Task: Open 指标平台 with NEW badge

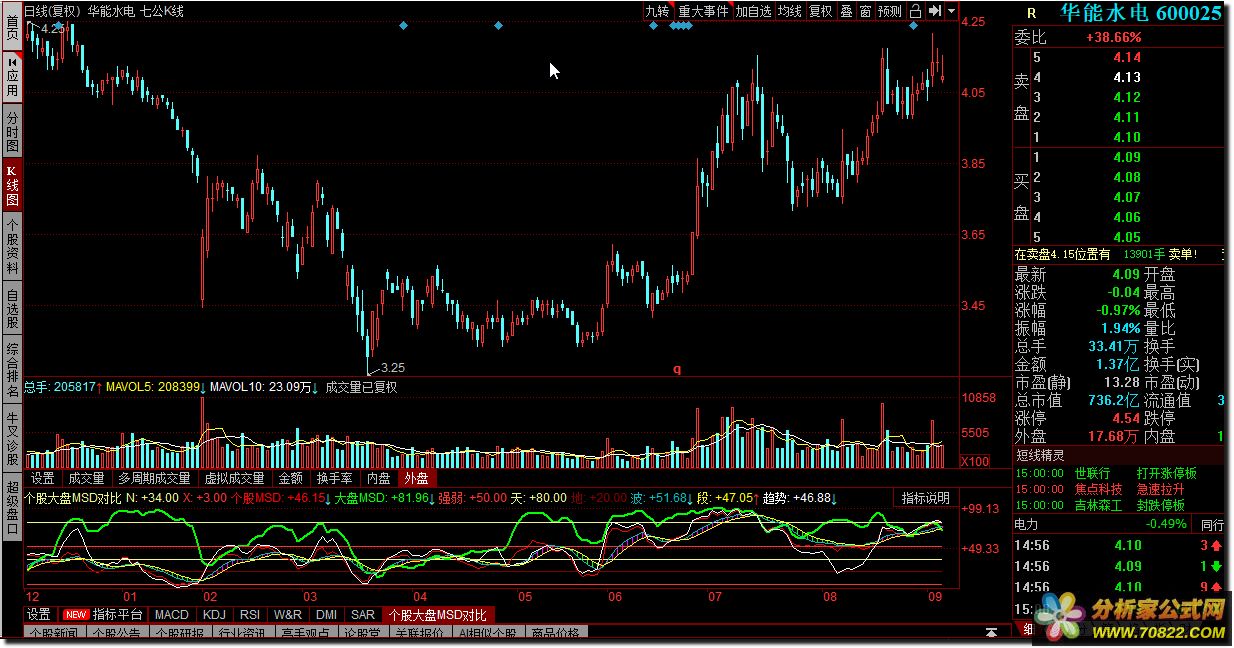Action: tap(104, 614)
